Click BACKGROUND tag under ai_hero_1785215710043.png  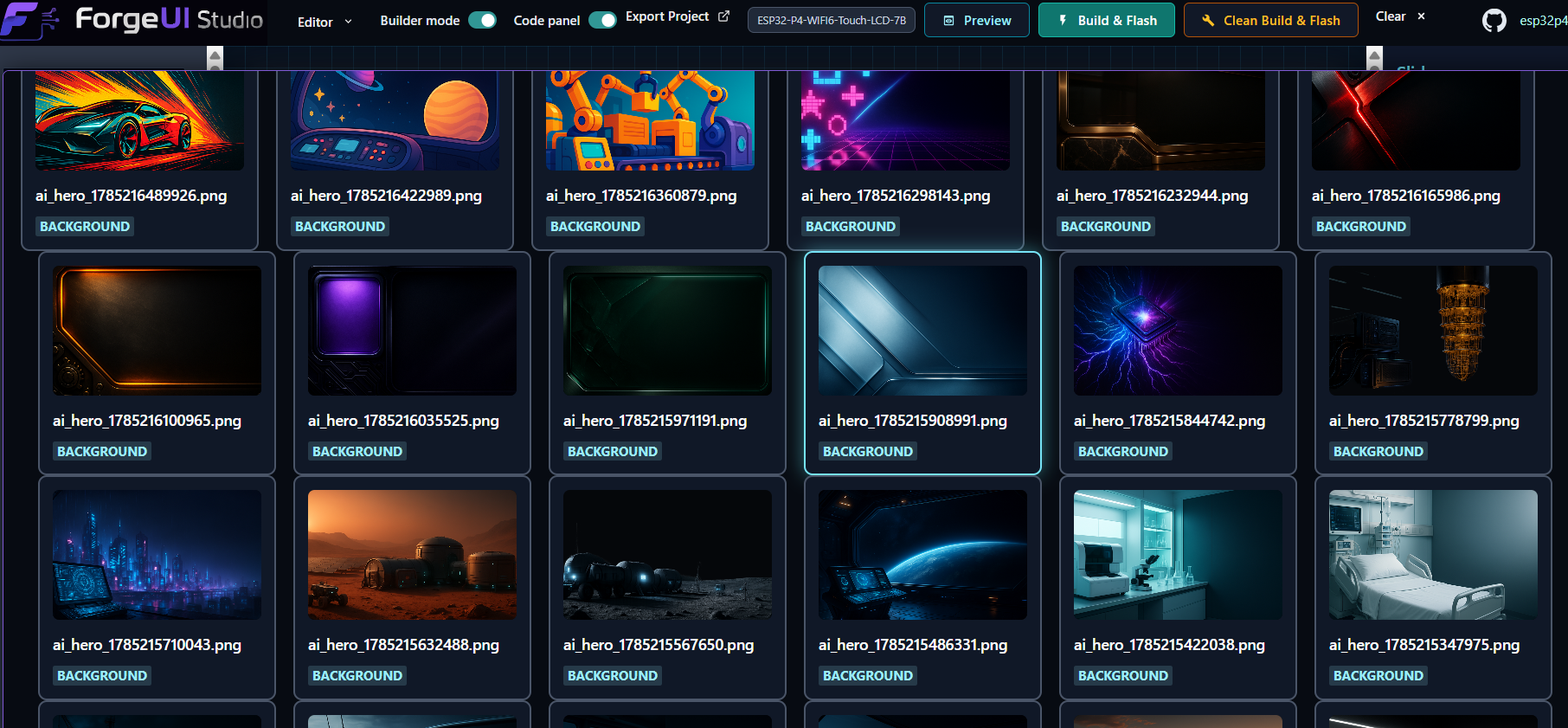tap(102, 676)
